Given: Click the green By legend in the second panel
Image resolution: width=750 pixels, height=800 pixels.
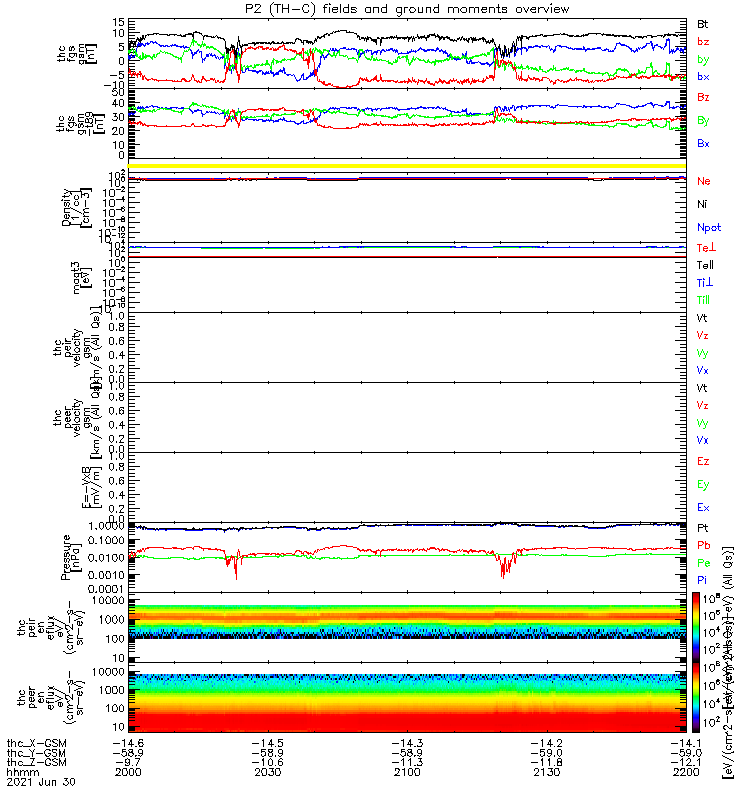Looking at the screenshot, I should pos(703,120).
